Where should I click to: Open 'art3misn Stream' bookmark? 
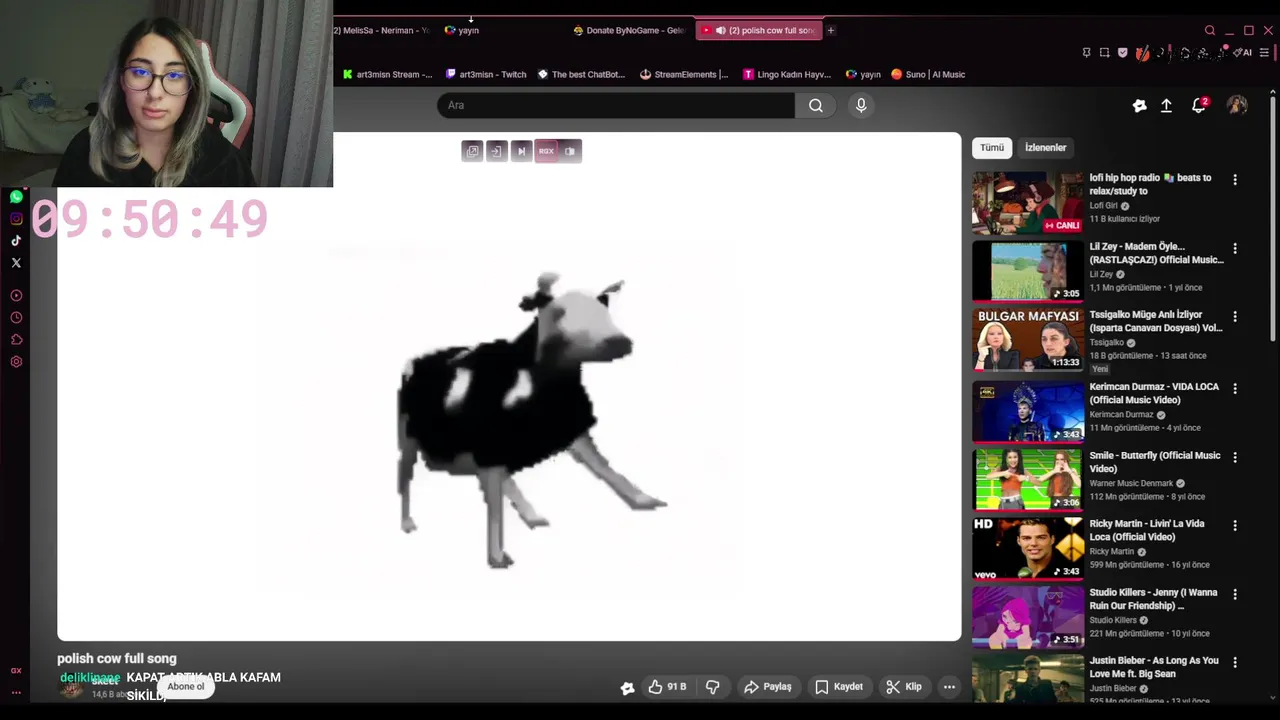tap(388, 74)
